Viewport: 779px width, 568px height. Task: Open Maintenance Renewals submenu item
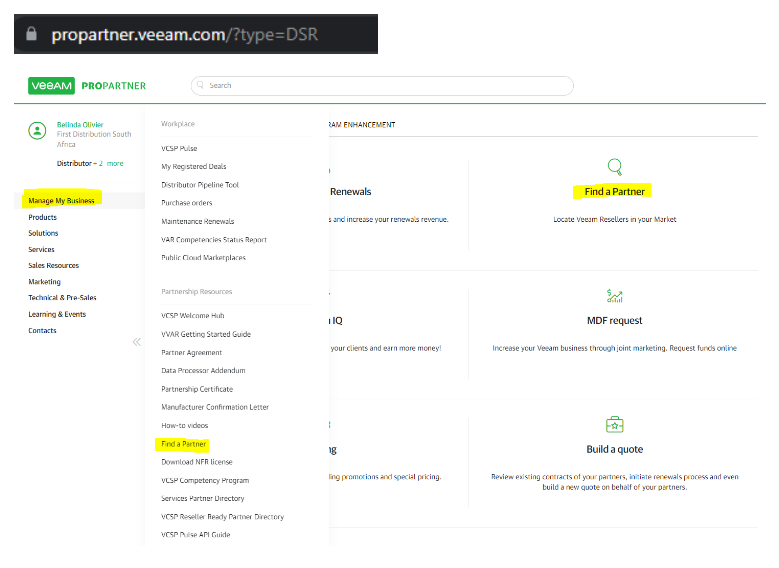point(198,221)
